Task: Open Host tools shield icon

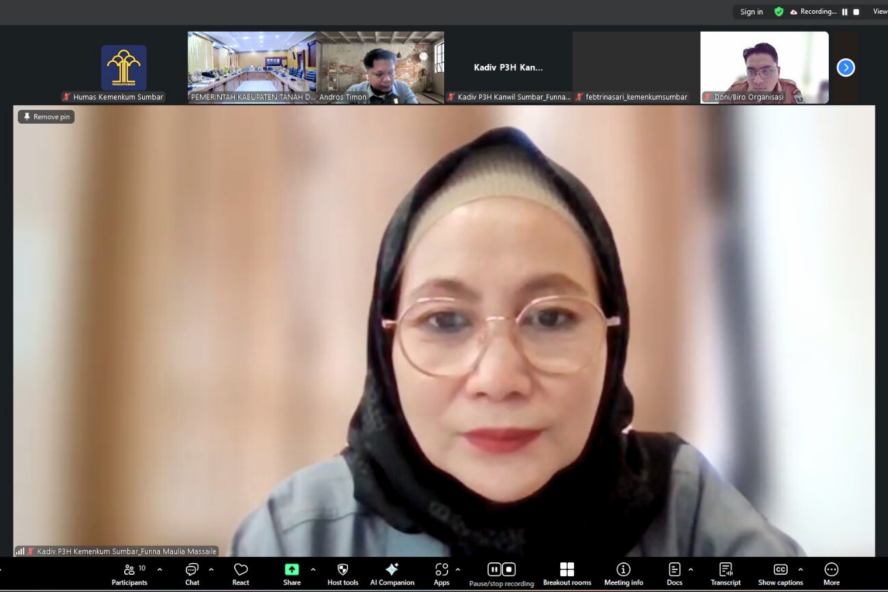Action: point(343,573)
